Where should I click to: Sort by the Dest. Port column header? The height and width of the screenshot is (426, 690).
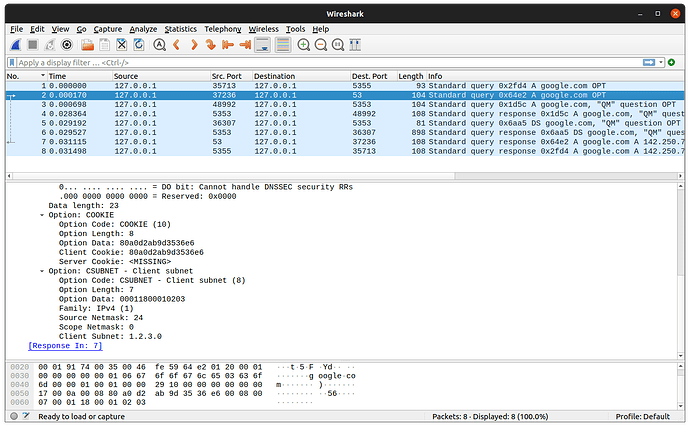tap(374, 76)
